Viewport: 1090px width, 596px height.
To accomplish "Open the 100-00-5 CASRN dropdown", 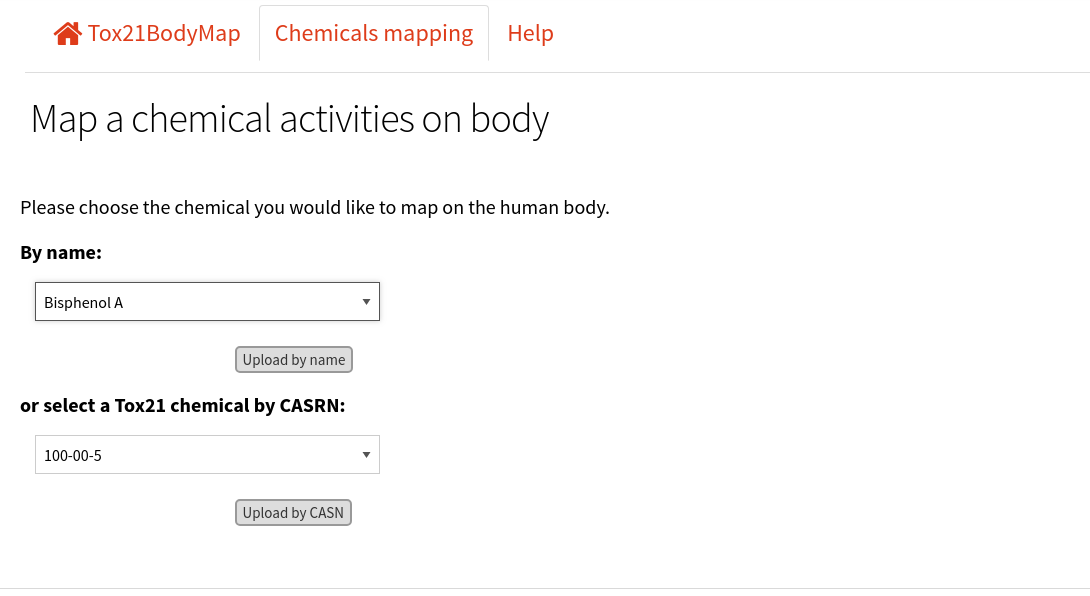I will point(207,455).
